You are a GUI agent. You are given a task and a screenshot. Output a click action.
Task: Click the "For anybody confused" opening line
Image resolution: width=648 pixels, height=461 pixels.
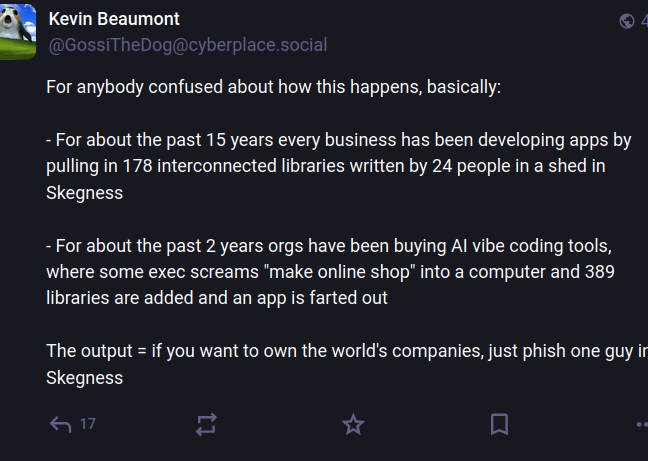coord(273,87)
